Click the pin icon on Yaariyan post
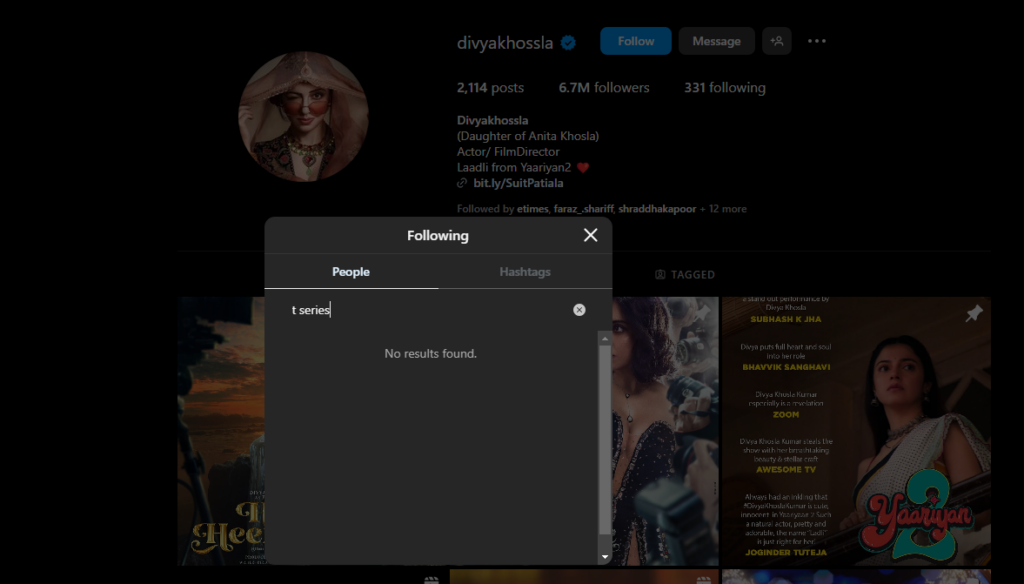The image size is (1024, 584). coord(973,314)
